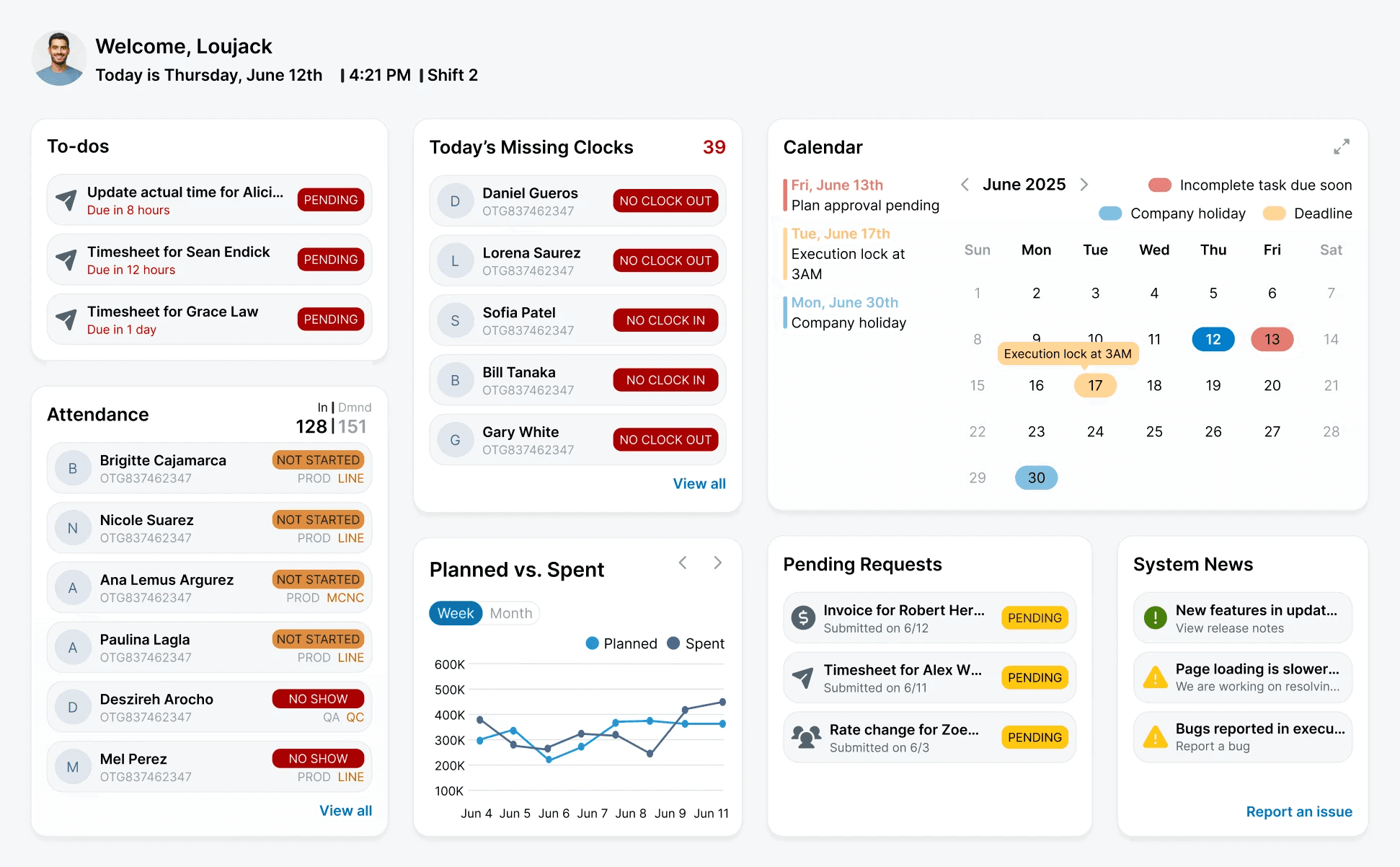Click green alert icon for New features news
The image size is (1400, 867).
click(1156, 618)
